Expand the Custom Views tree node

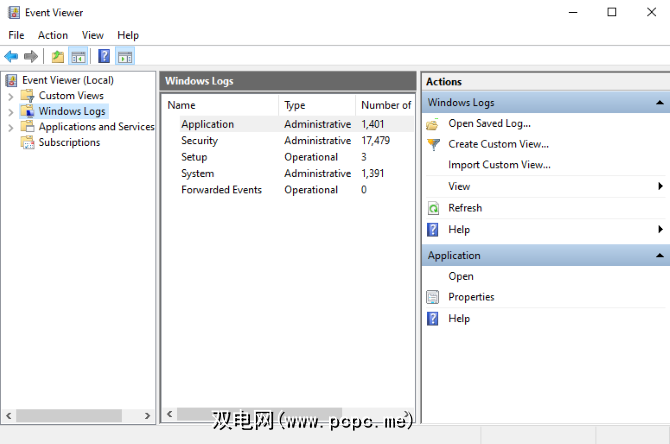(11, 97)
